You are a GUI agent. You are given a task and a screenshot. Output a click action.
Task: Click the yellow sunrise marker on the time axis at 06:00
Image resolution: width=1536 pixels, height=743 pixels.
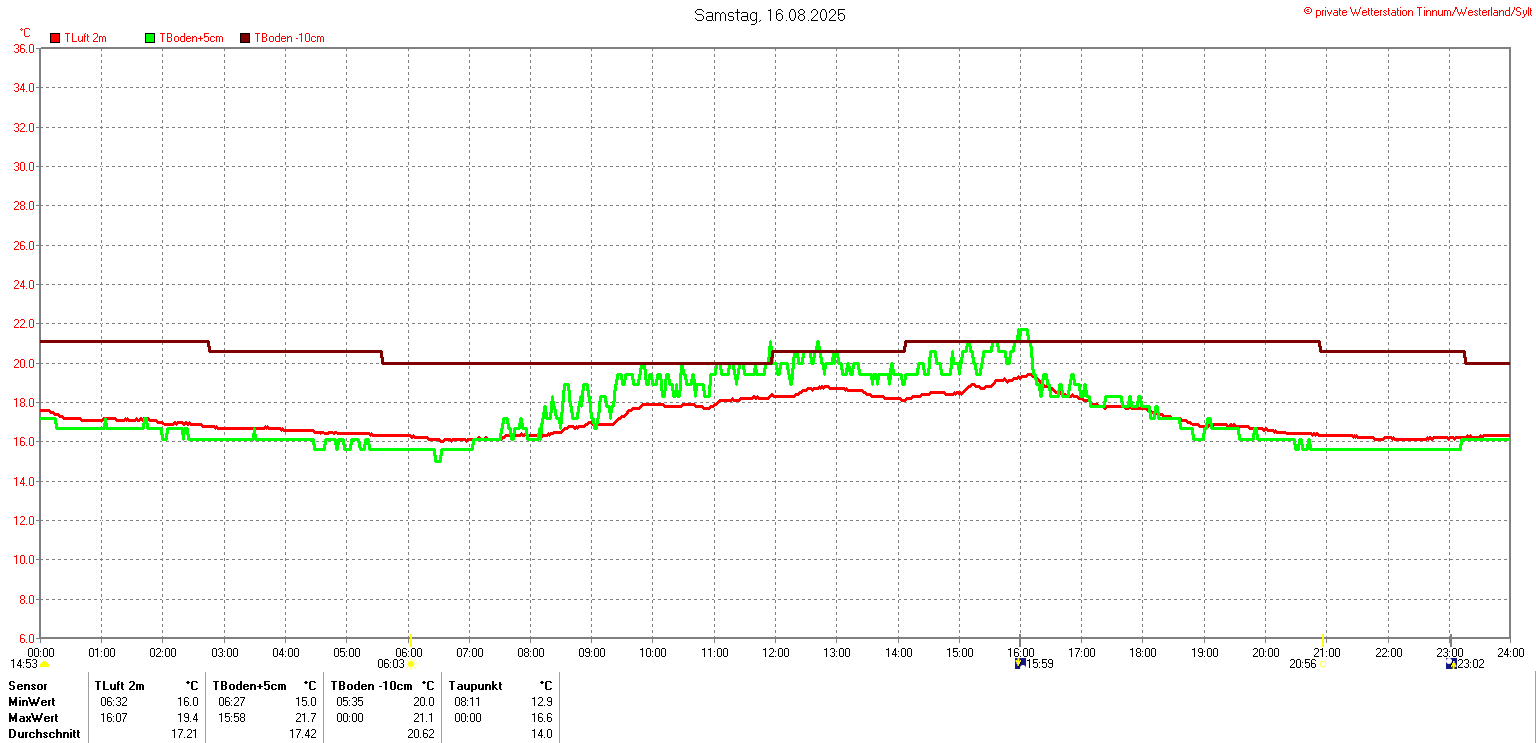[410, 640]
